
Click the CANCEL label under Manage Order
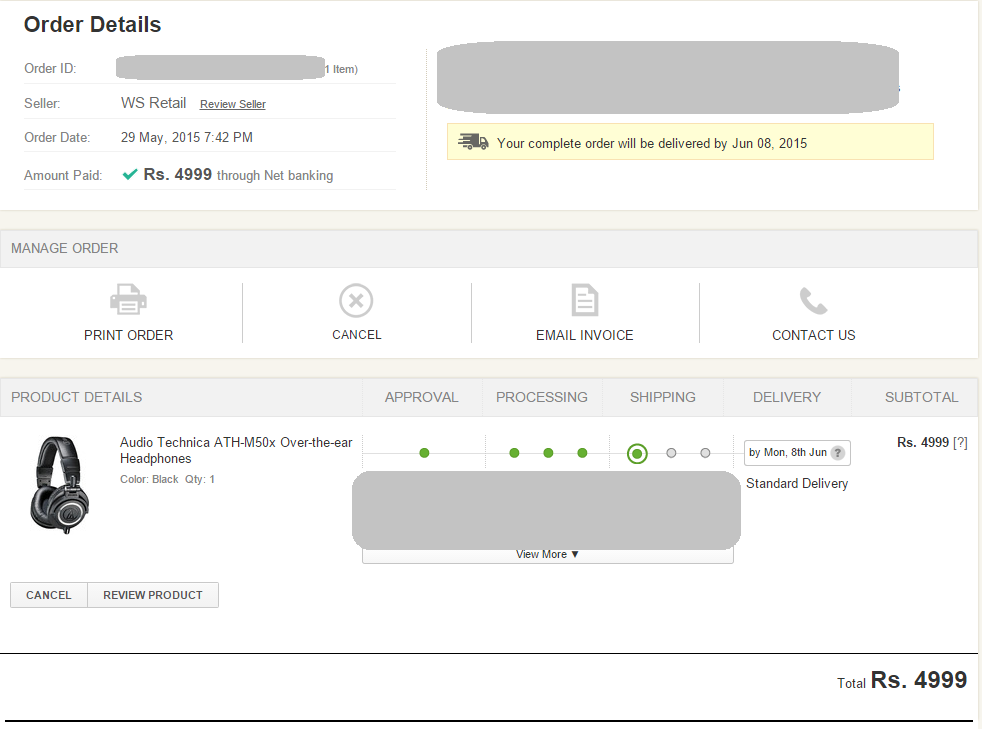(x=356, y=334)
